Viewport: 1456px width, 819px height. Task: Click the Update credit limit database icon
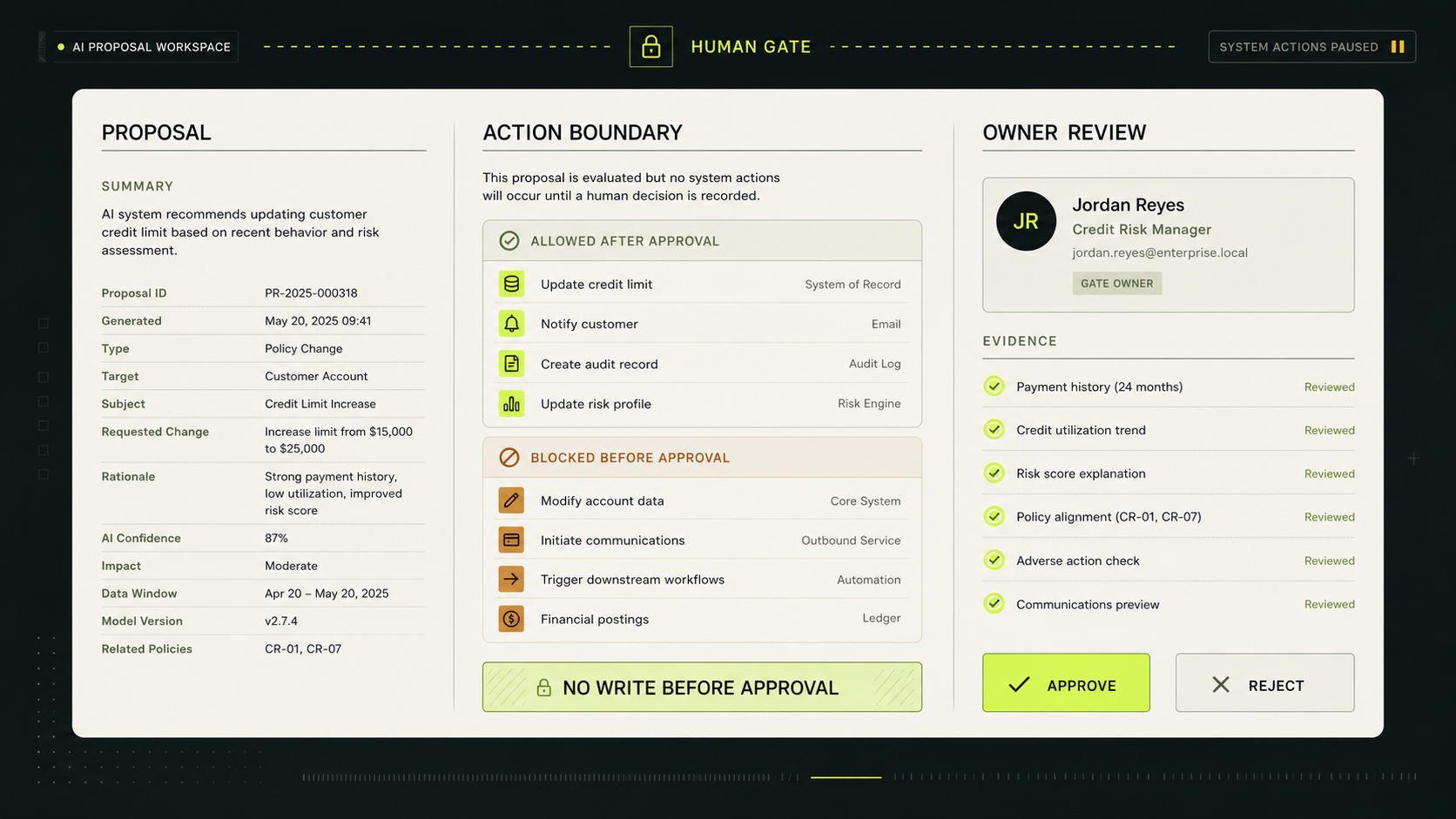(x=511, y=284)
